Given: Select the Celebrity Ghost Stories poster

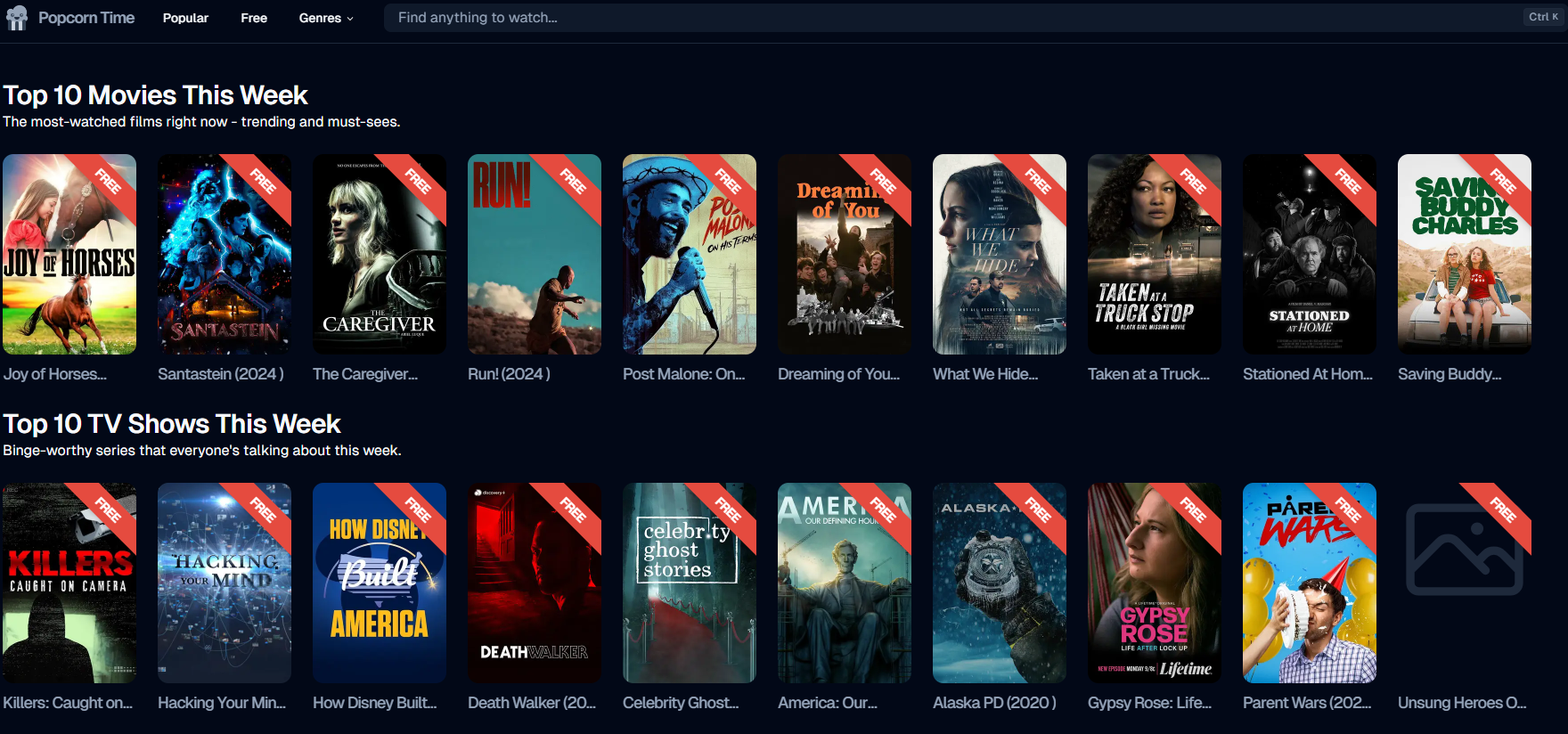Looking at the screenshot, I should (690, 583).
